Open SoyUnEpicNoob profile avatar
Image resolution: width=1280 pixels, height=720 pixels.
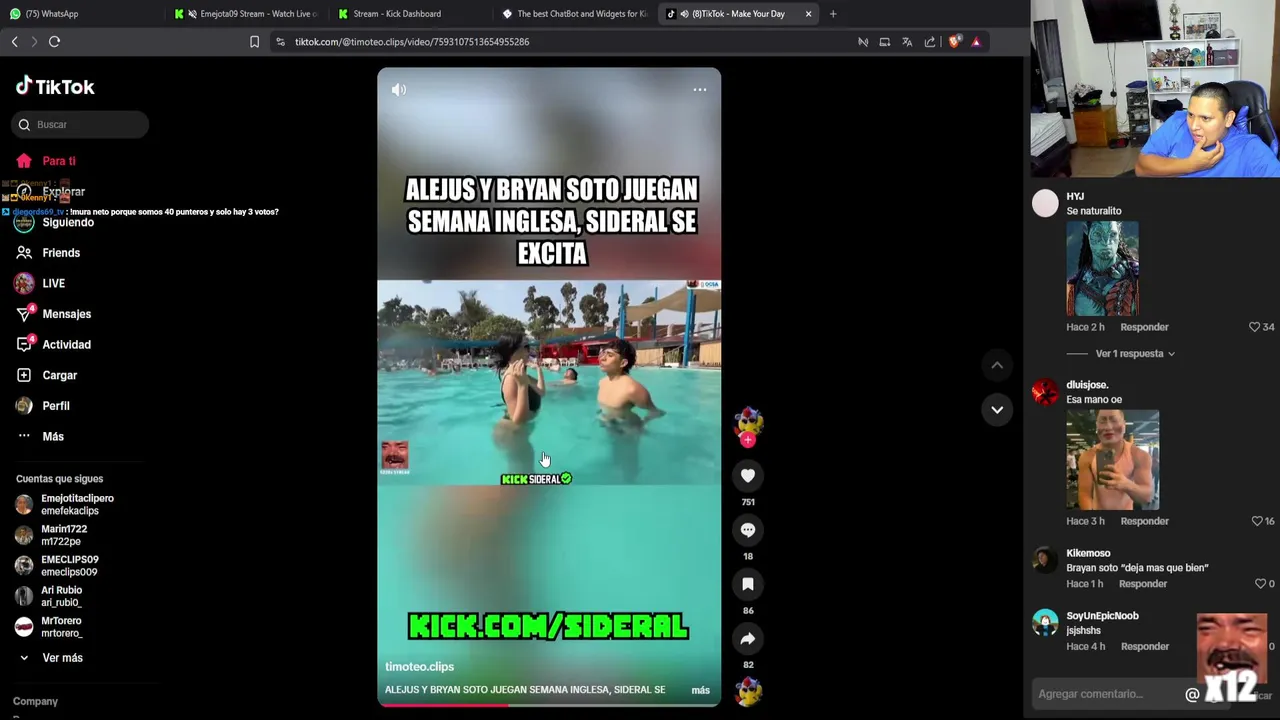pyautogui.click(x=1045, y=623)
